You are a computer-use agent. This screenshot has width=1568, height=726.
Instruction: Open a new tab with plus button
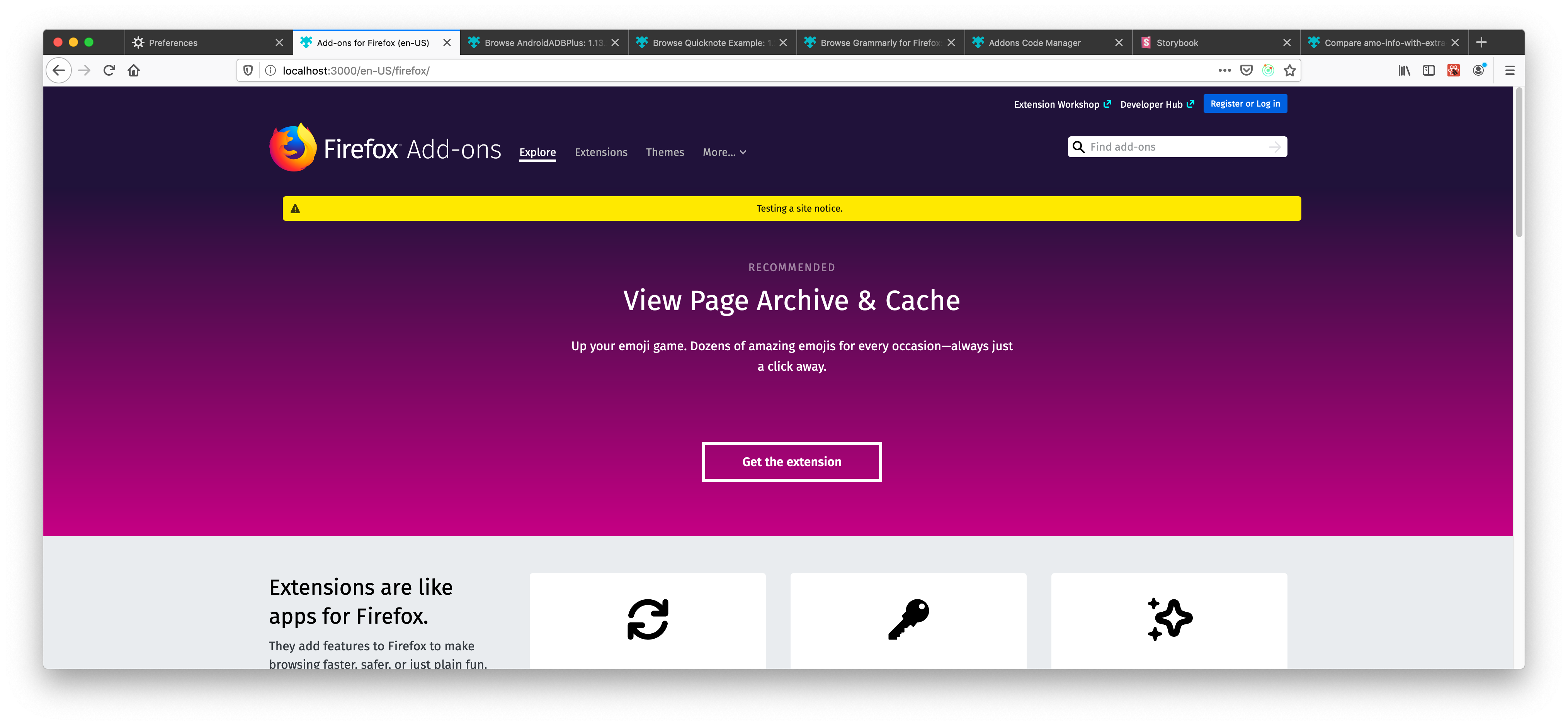1481,42
